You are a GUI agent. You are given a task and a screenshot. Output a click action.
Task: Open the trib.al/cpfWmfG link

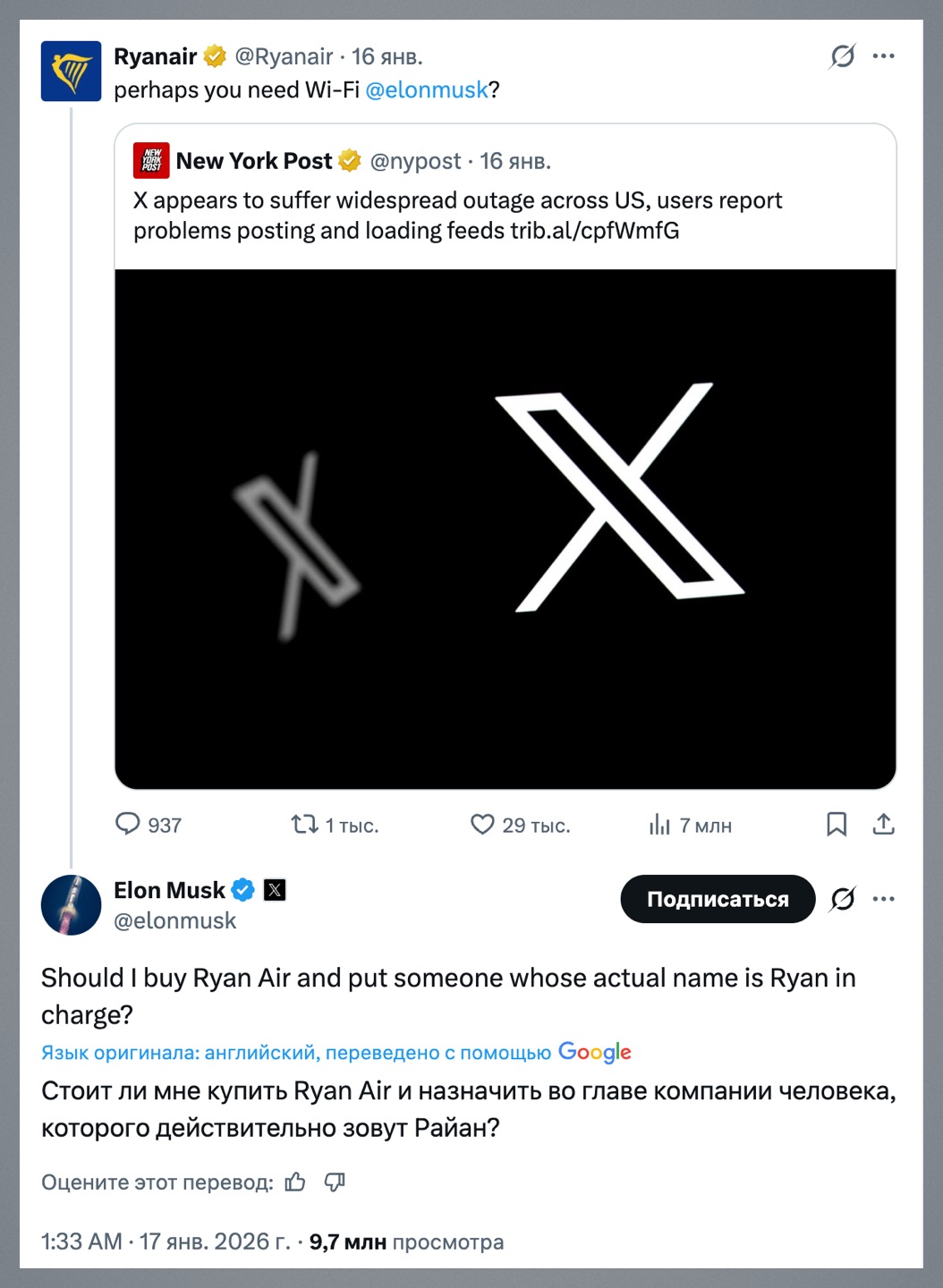594,231
